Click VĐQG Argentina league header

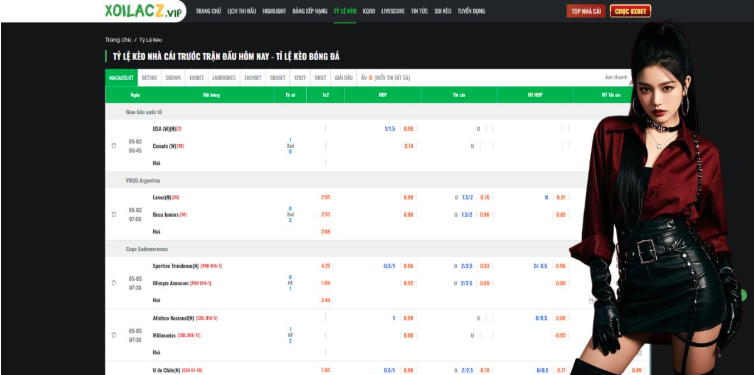[x=143, y=181]
